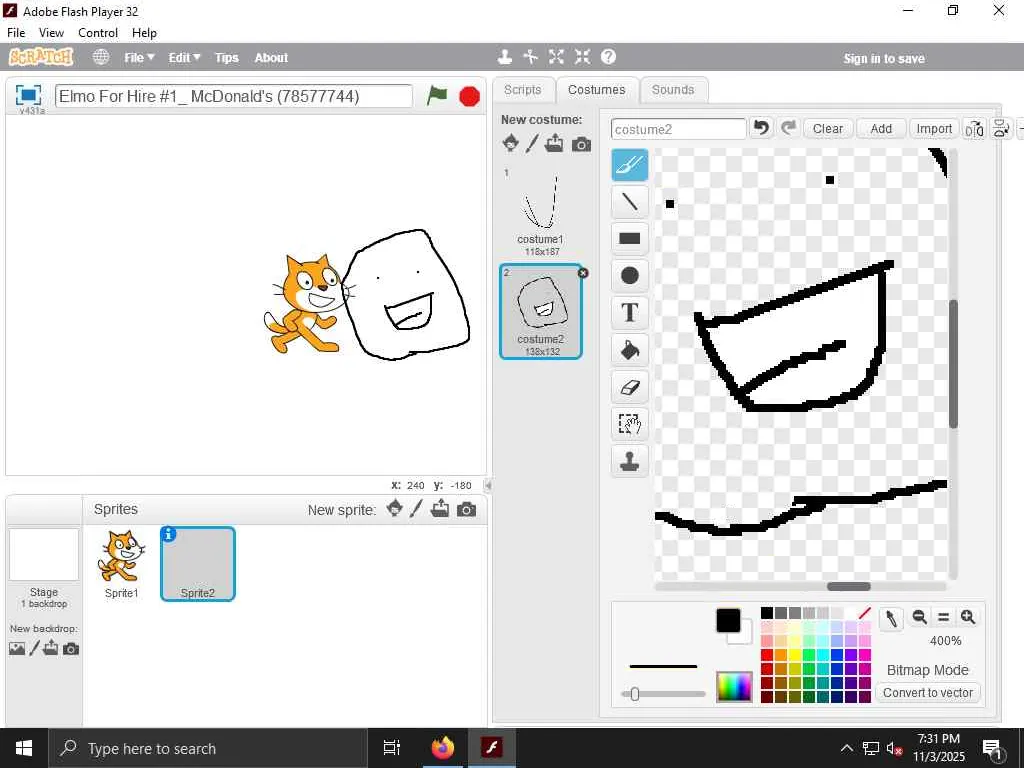Switch stage to full screen presentation mode
Screen dimensions: 1024x768
tap(28, 95)
